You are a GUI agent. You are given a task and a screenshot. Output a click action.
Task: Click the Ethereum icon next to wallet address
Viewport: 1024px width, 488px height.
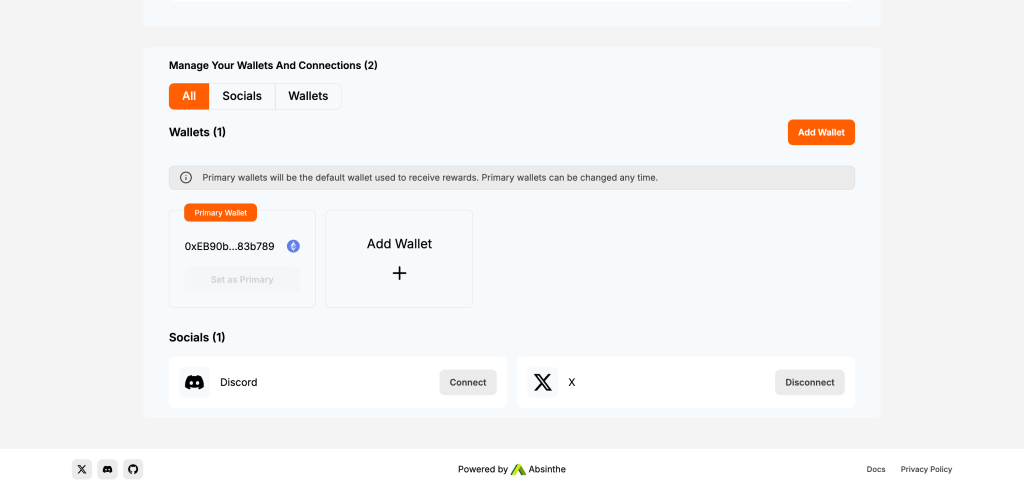(293, 246)
